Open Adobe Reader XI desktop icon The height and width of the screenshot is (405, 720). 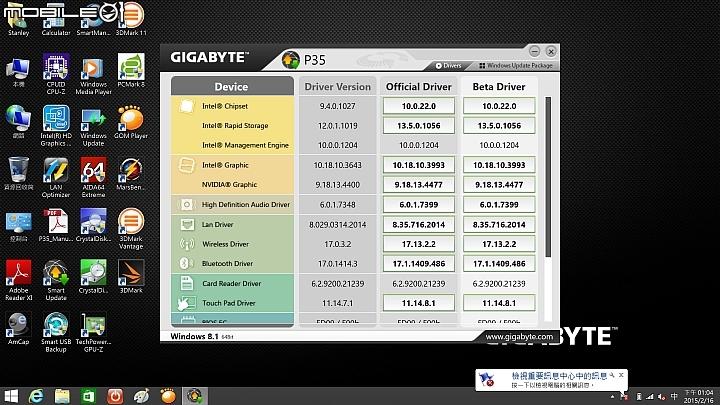18,280
